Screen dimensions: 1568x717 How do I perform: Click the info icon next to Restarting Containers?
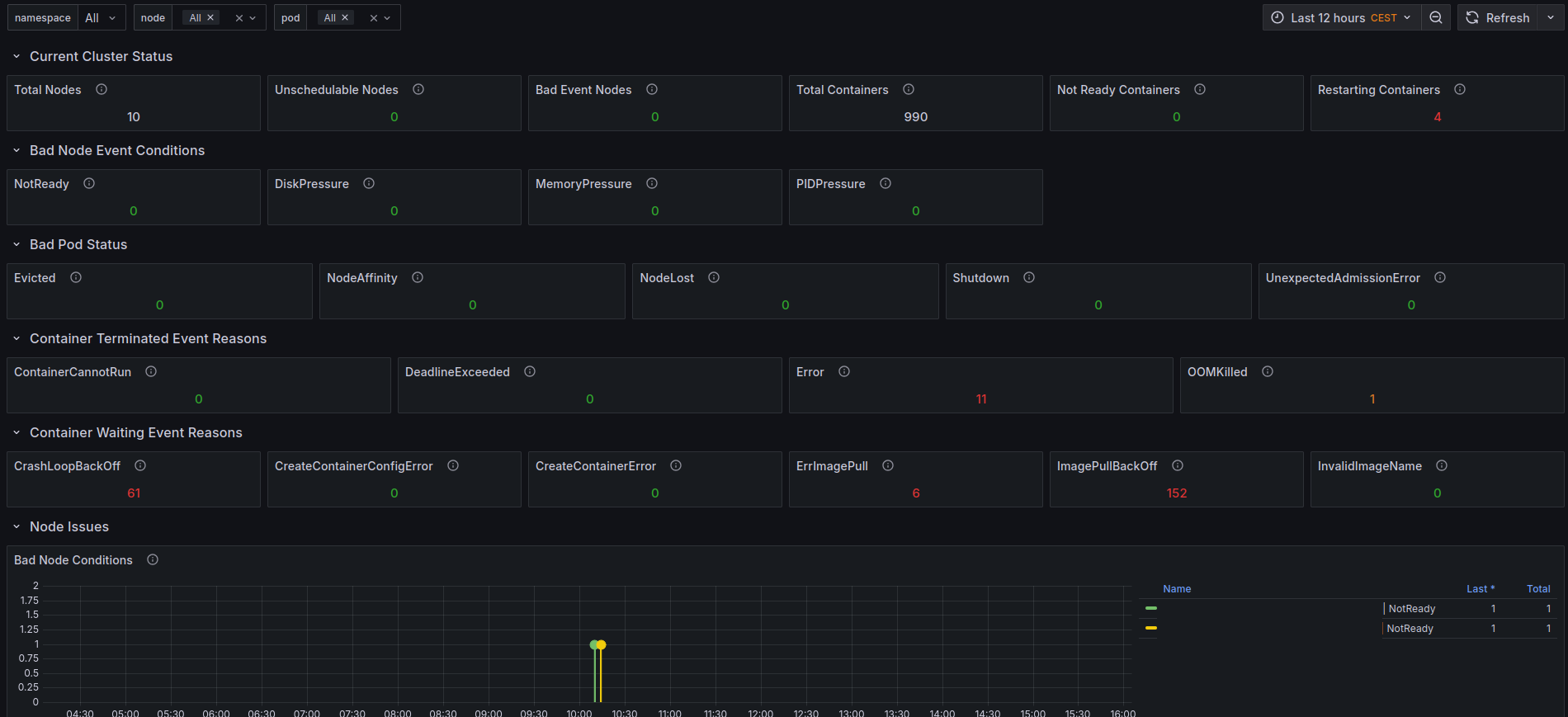pos(1460,89)
